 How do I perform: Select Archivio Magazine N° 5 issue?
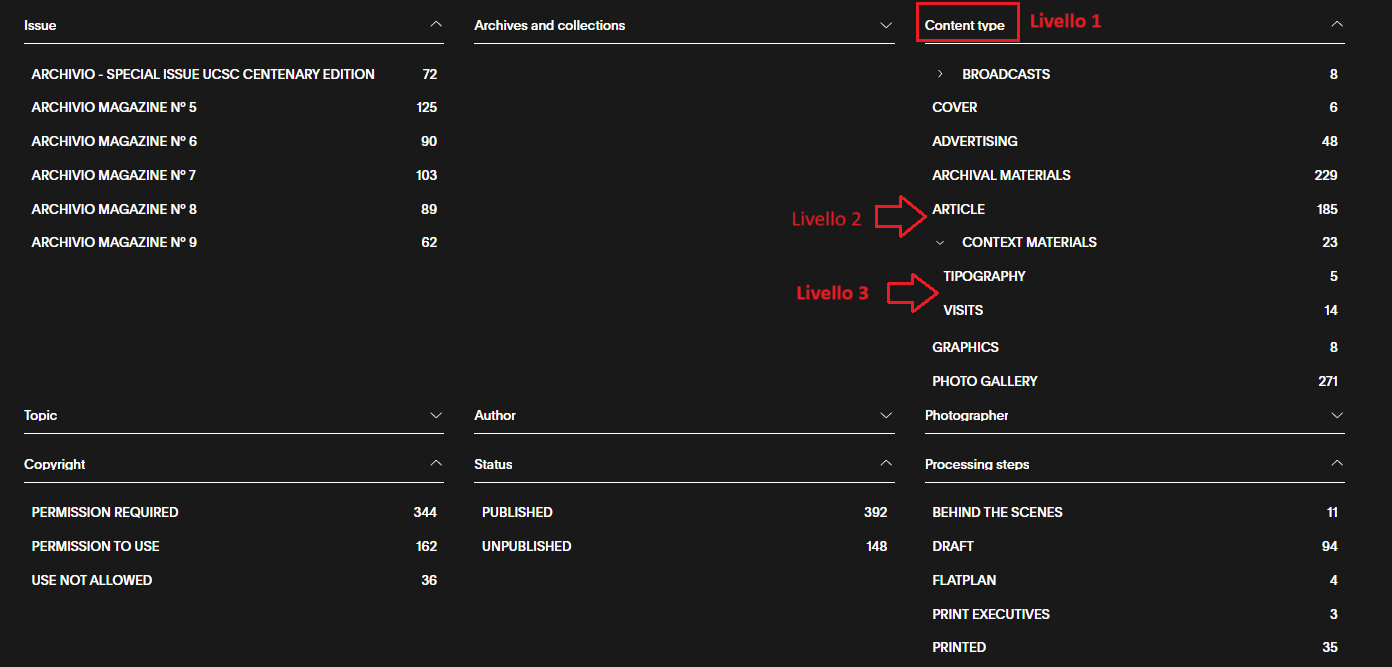[x=114, y=108]
